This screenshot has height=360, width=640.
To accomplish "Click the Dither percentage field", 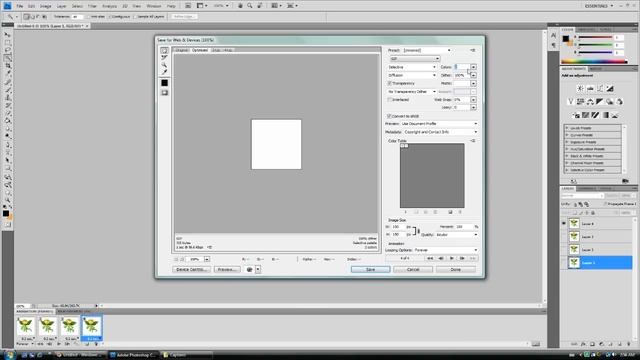I will [461, 75].
